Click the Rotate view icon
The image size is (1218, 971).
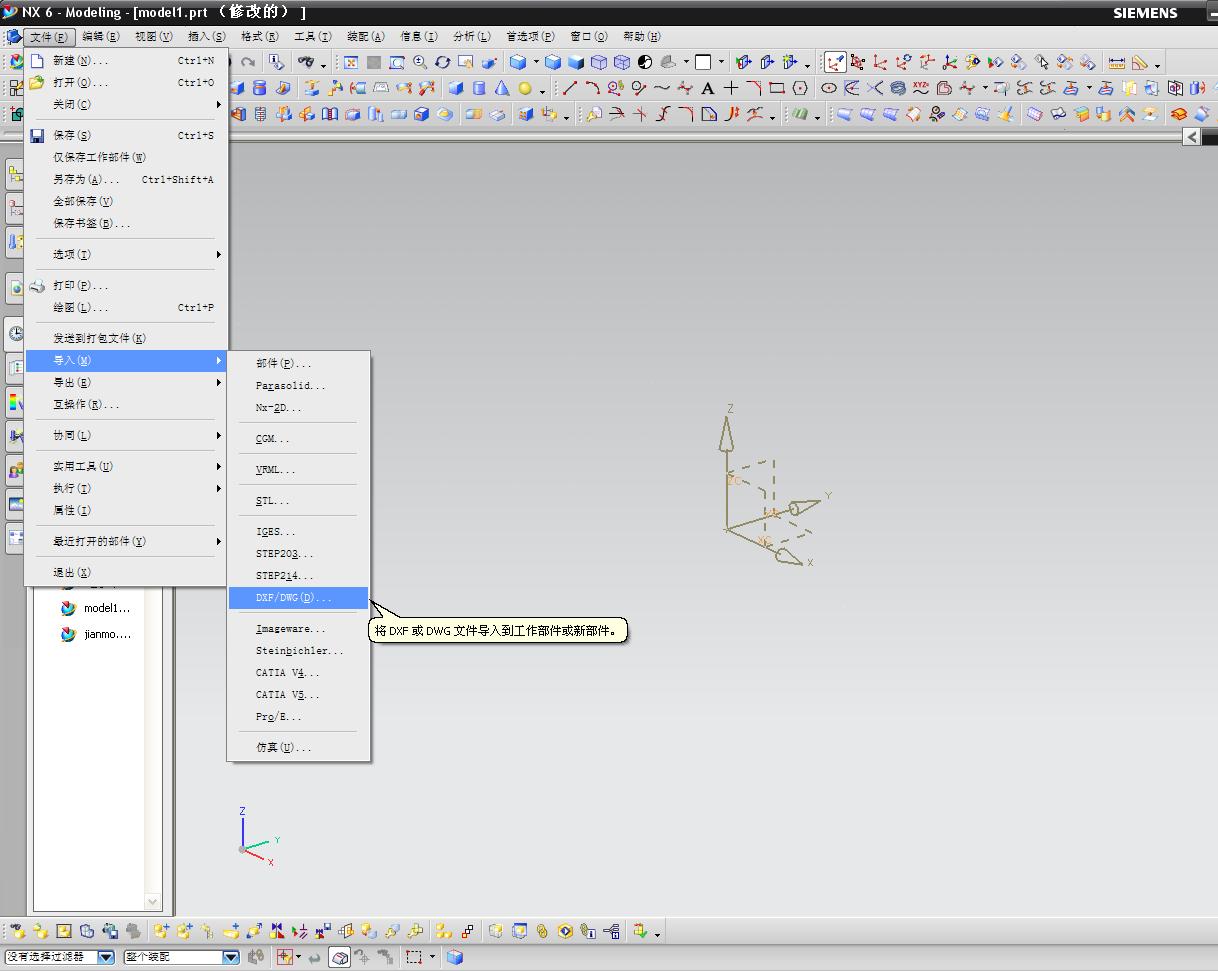[x=442, y=63]
